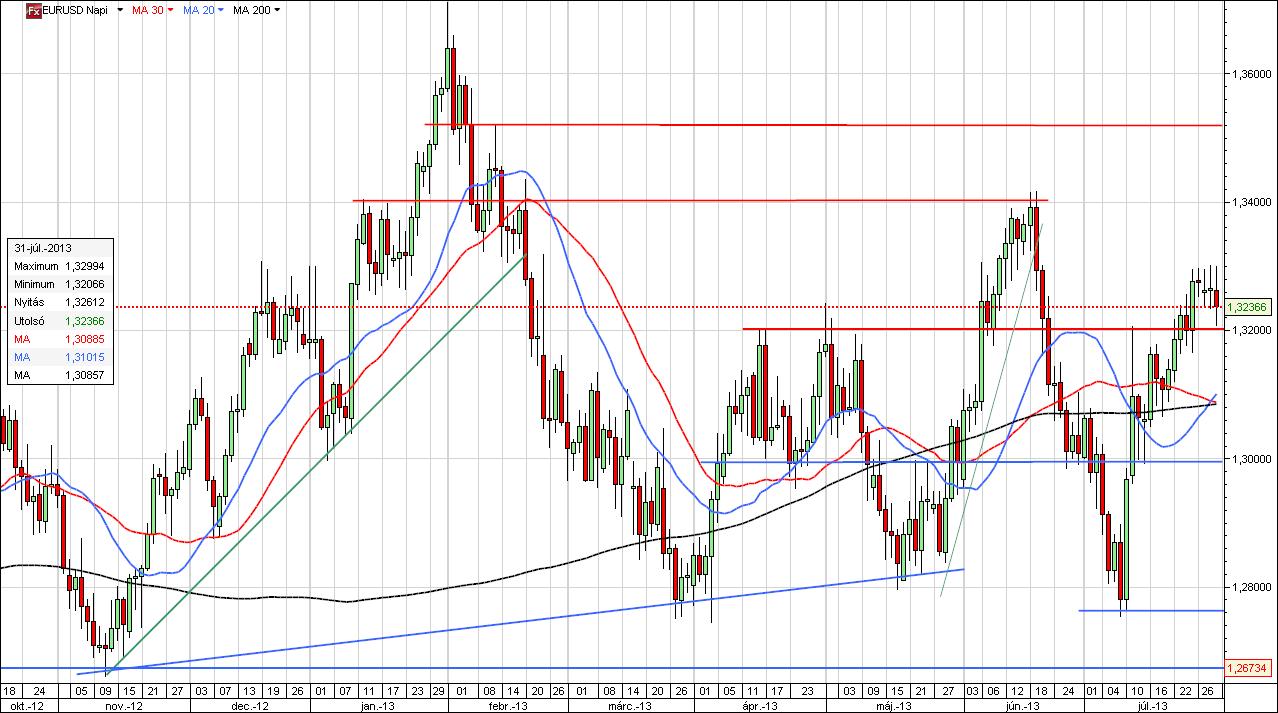Click the febr.-13 month label

(507, 706)
